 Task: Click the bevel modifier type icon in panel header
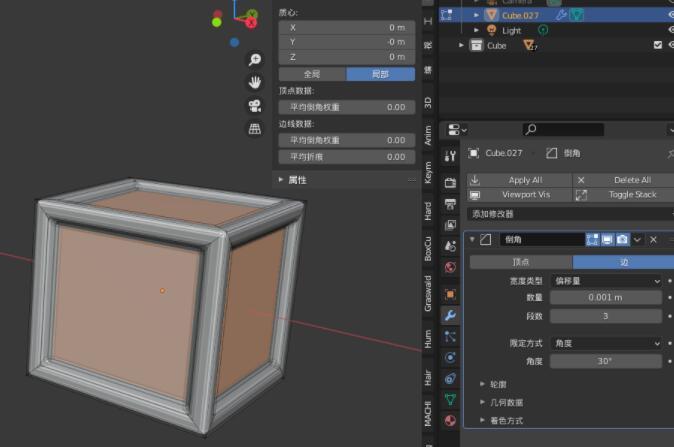(486, 239)
